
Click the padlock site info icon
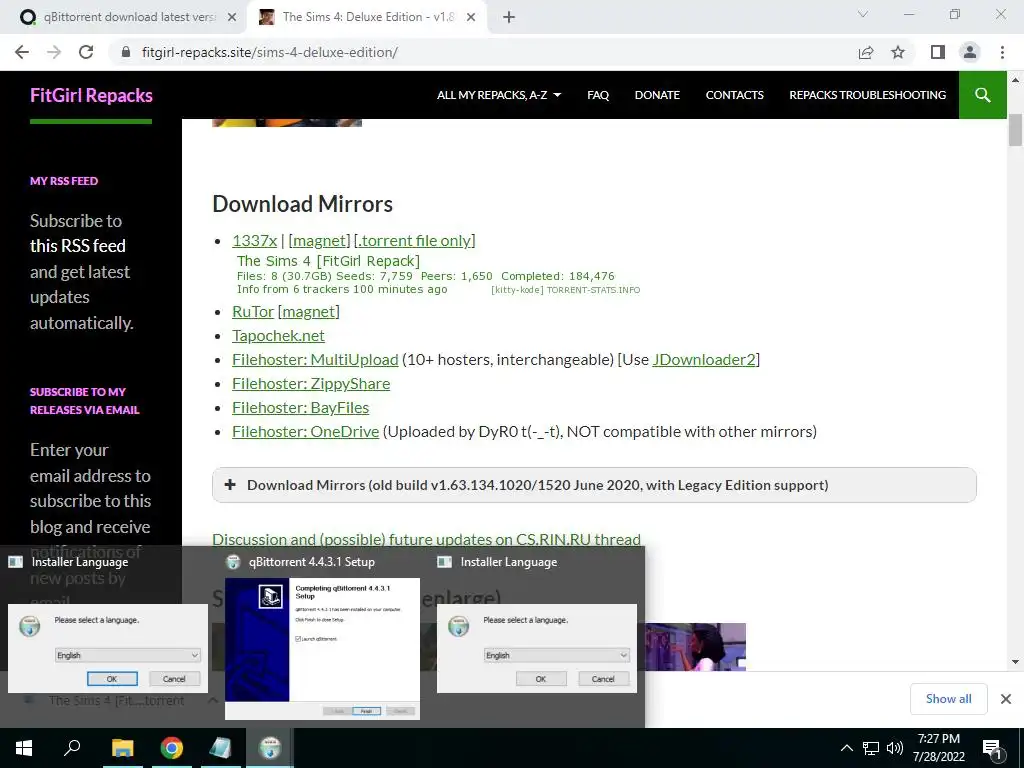[x=126, y=52]
